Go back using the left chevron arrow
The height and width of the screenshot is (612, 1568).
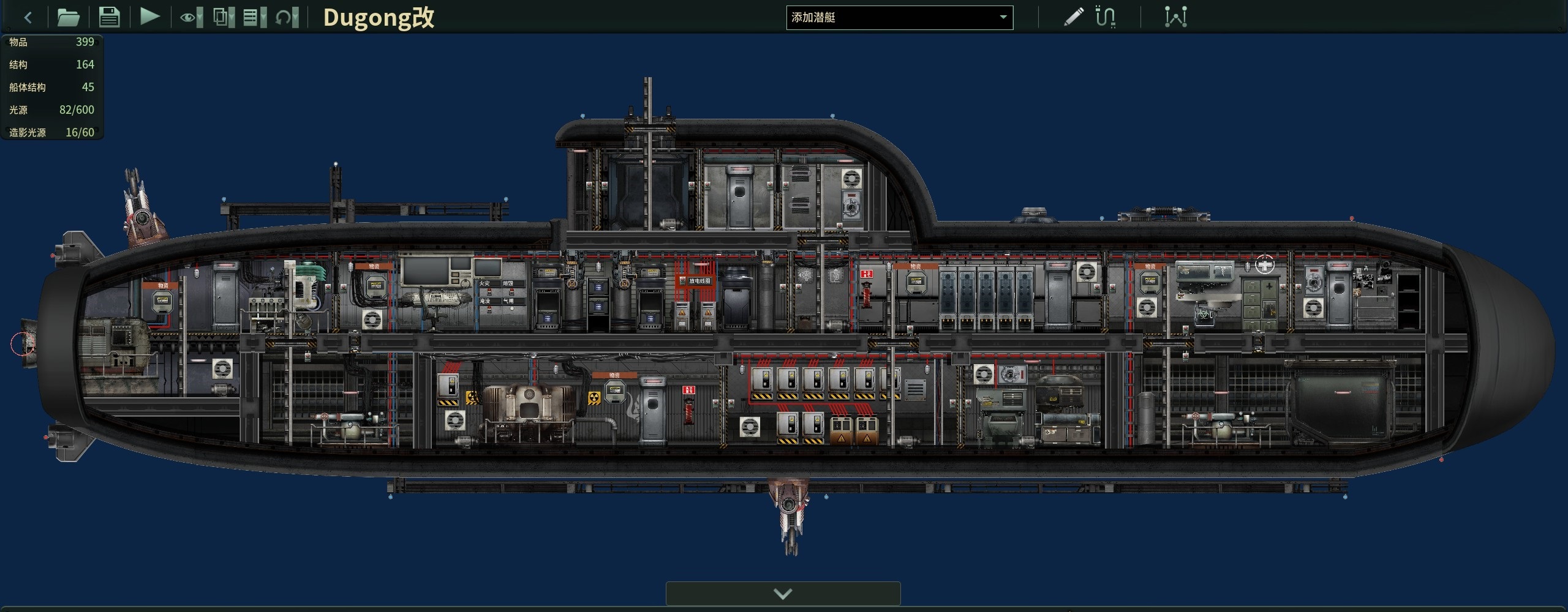[28, 17]
